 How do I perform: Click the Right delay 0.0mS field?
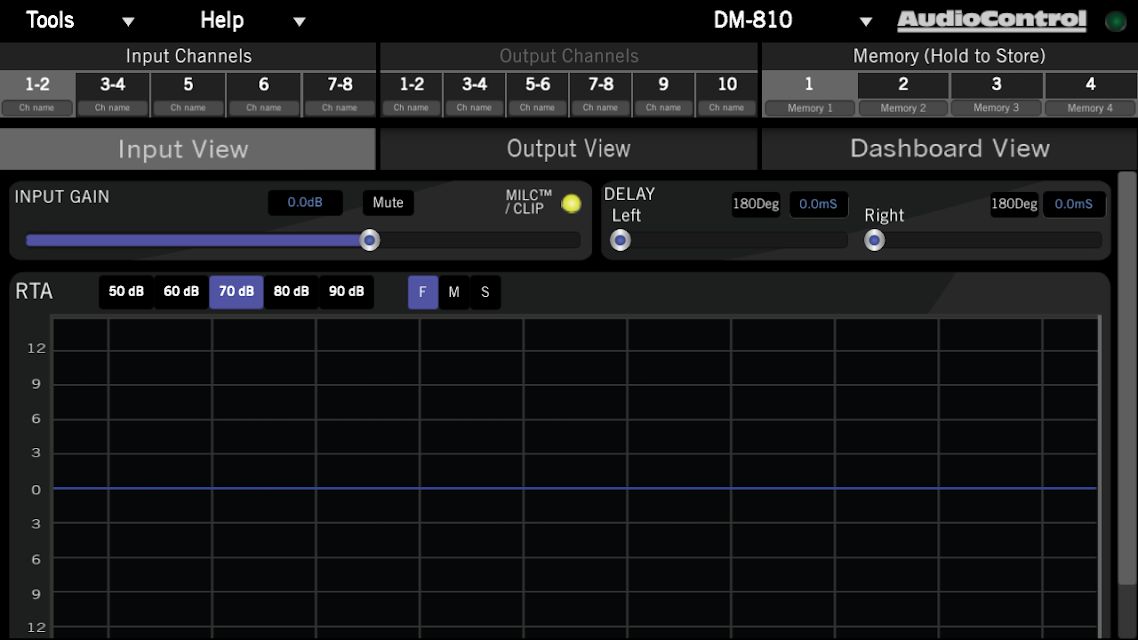1074,204
